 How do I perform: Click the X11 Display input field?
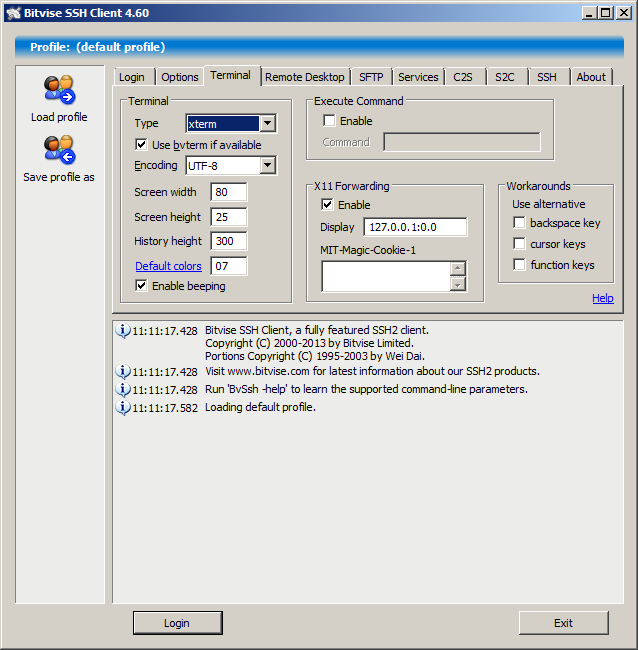(414, 227)
